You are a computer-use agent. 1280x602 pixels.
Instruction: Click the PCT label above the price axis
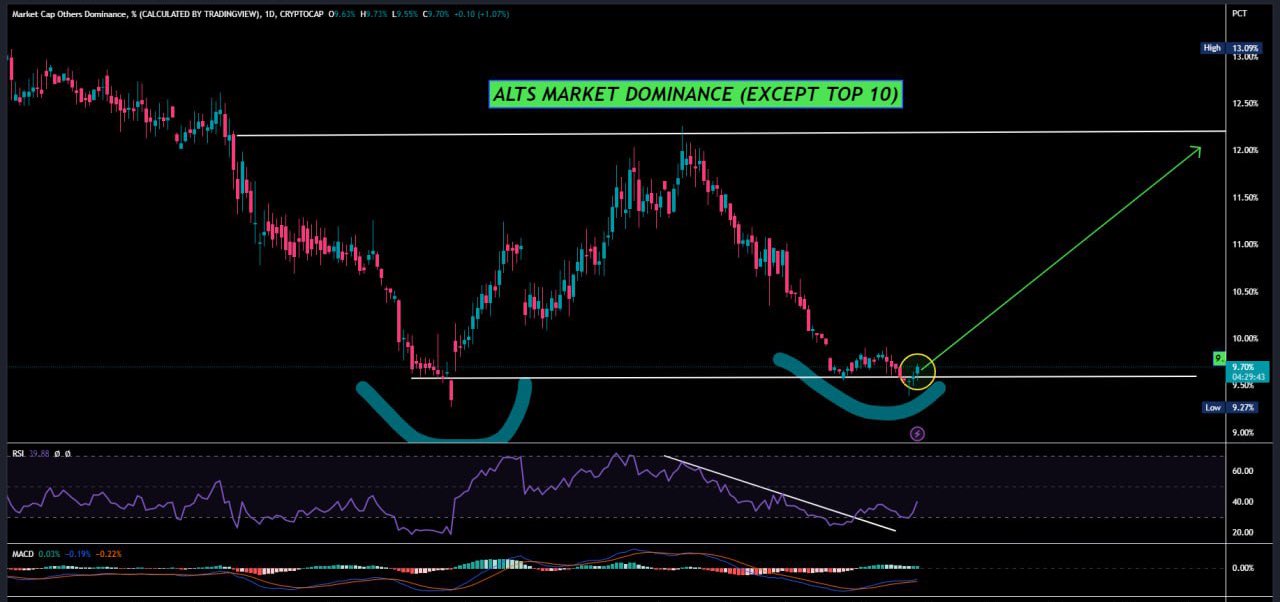pyautogui.click(x=1240, y=13)
